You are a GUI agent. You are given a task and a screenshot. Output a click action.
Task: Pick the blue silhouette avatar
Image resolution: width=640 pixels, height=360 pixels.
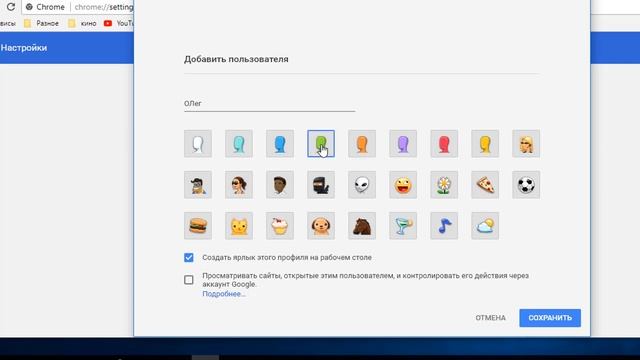[x=280, y=144]
